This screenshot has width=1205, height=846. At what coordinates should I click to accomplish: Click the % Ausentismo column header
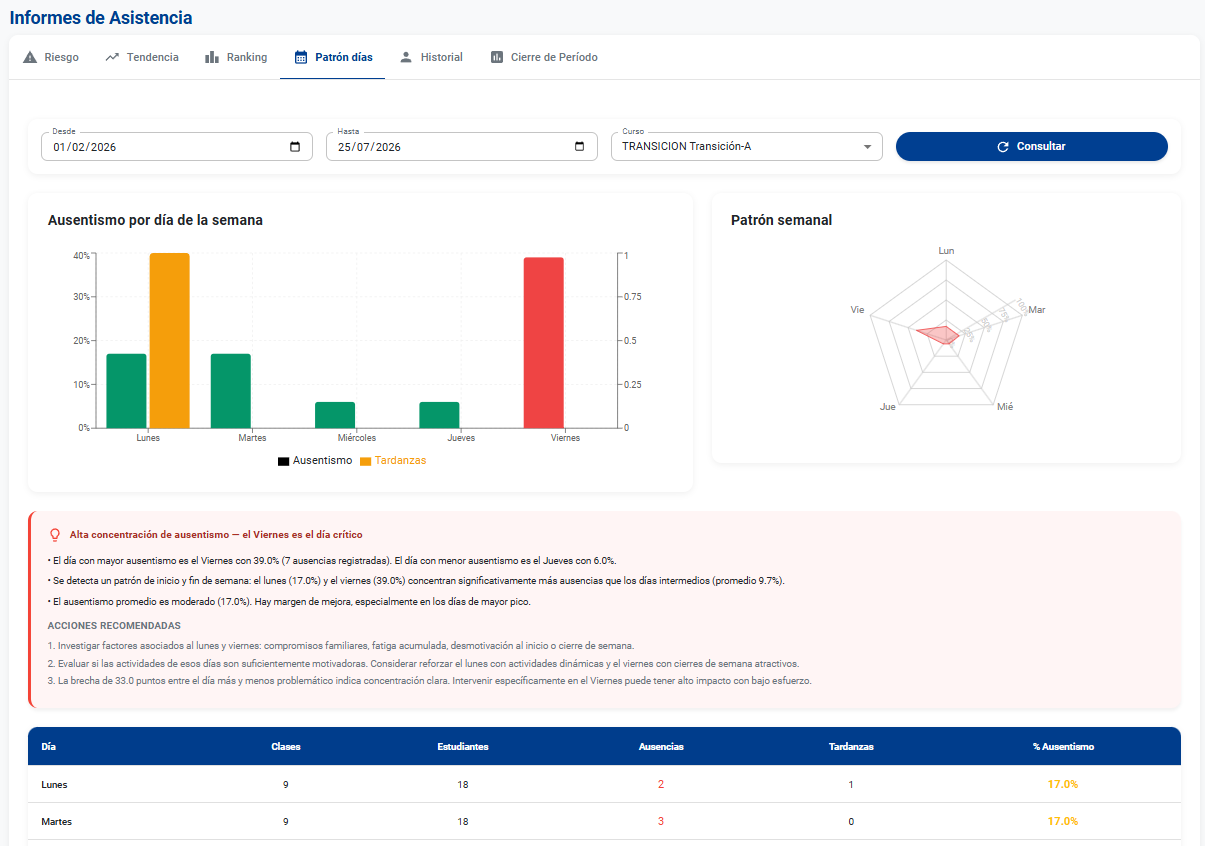point(1063,747)
